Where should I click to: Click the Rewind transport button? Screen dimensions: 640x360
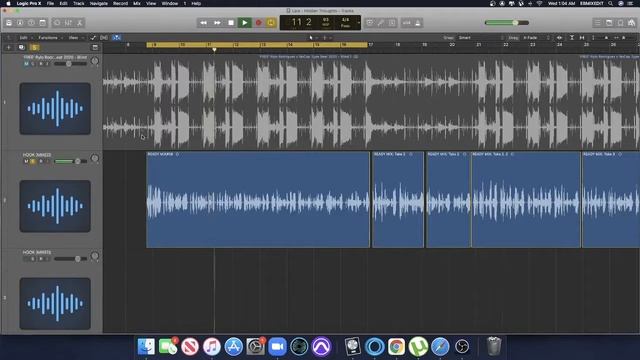pyautogui.click(x=203, y=23)
